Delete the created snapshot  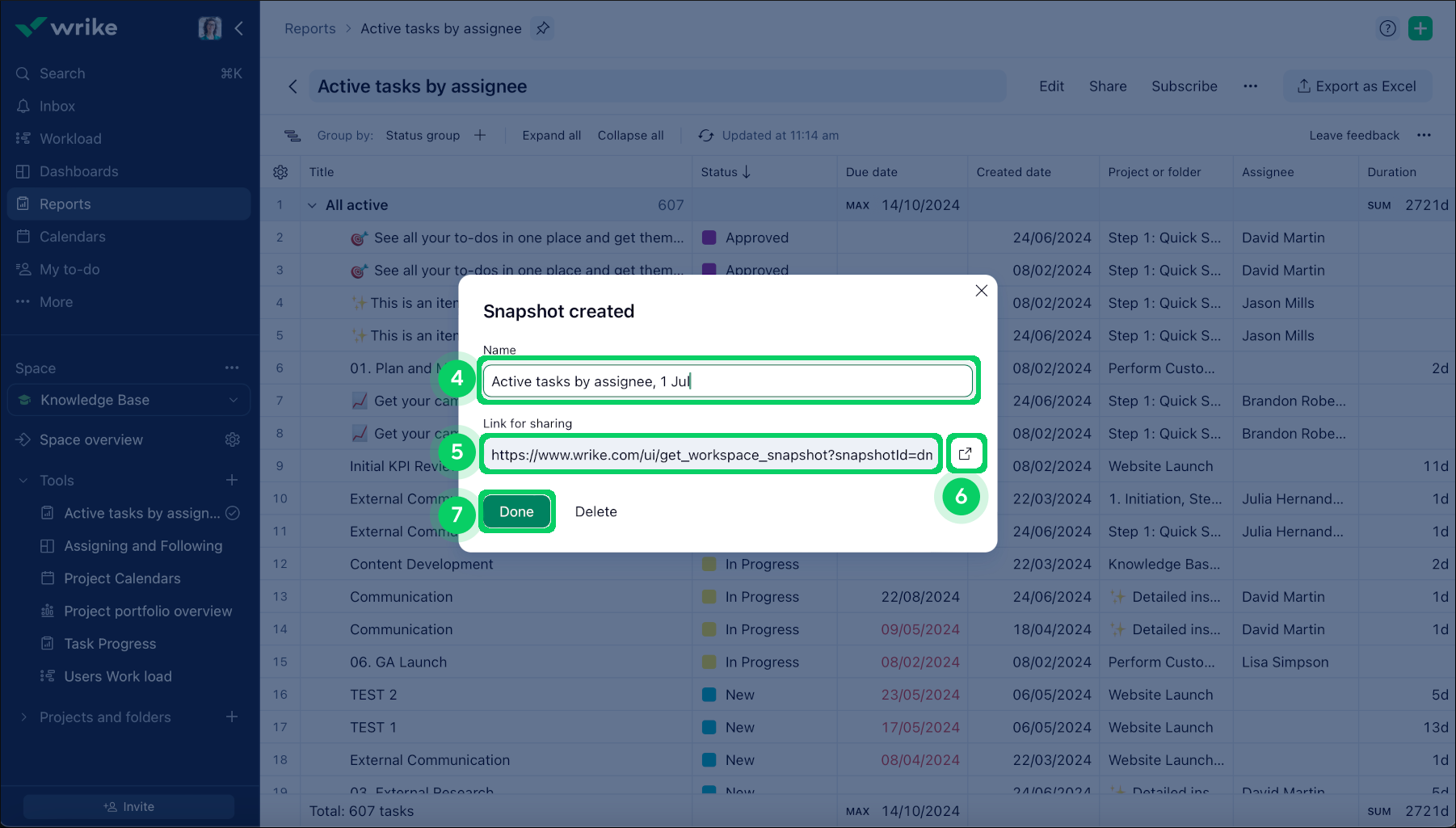595,511
